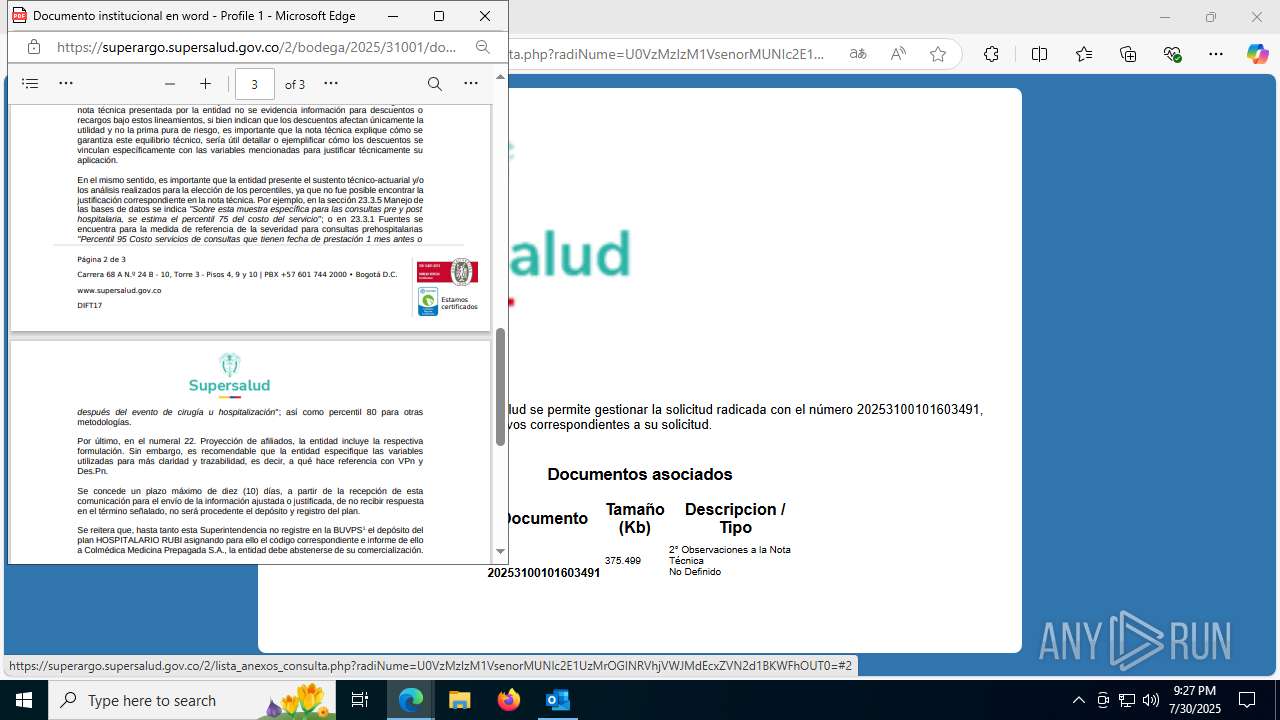This screenshot has width=1280, height=720.
Task: Open the Windows Start menu
Action: coord(24,700)
